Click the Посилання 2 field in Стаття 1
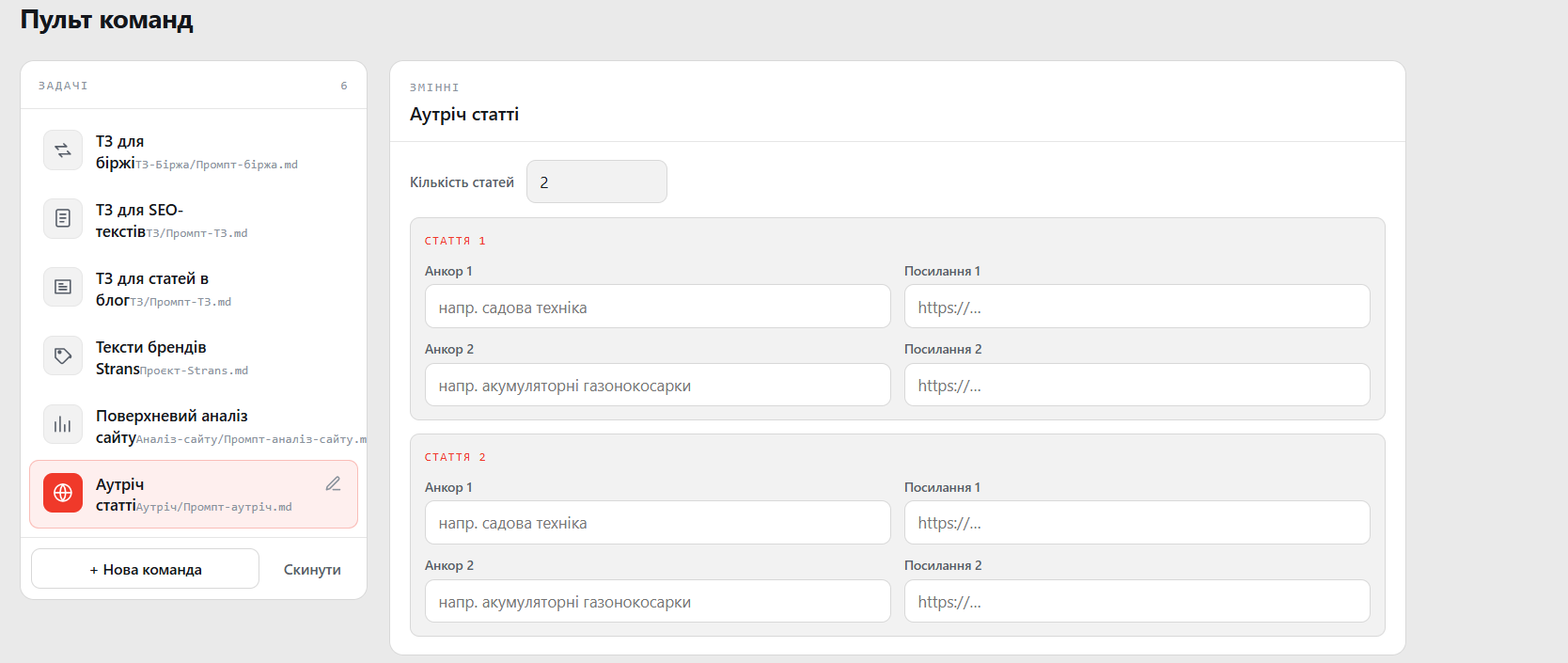This screenshot has height=663, width=1568. click(1137, 385)
